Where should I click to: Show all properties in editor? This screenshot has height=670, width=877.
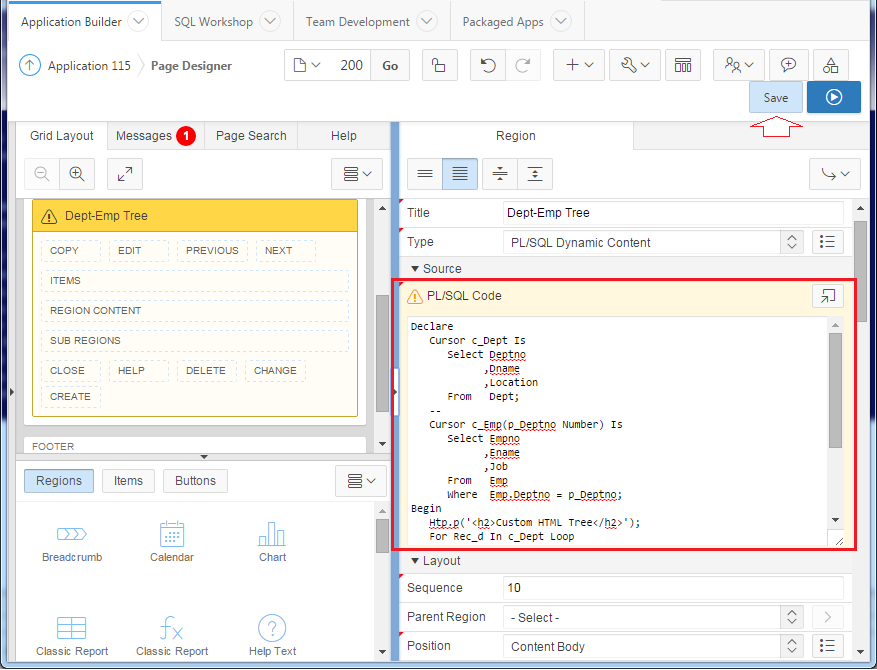click(x=460, y=174)
